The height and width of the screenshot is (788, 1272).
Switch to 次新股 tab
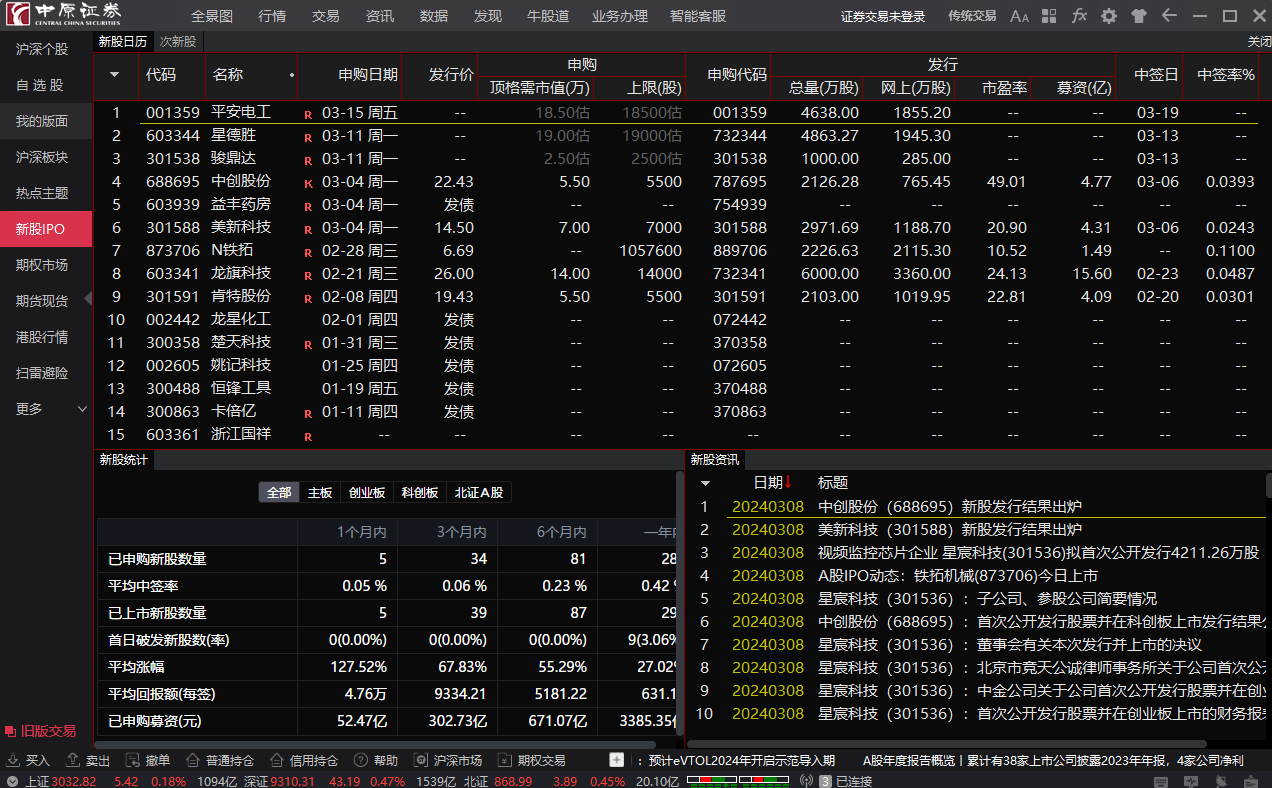[x=178, y=41]
